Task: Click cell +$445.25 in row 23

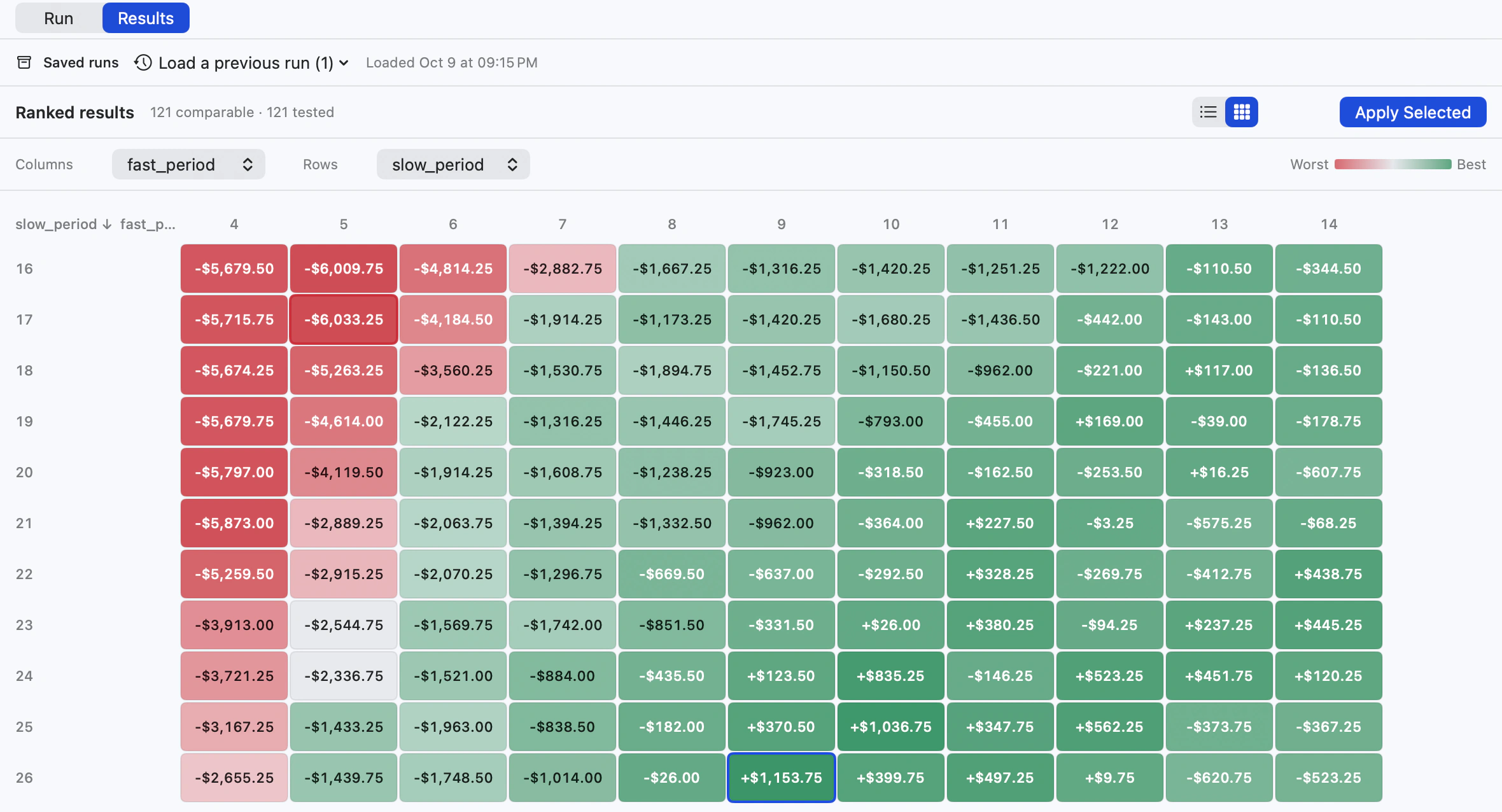Action: pos(1329,625)
